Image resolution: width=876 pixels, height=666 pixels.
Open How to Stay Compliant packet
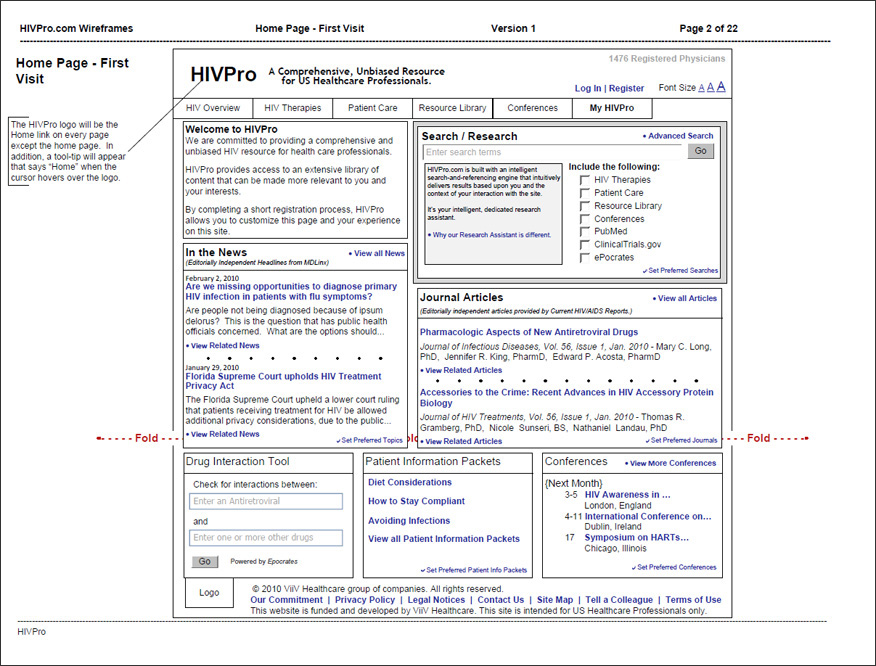point(416,501)
